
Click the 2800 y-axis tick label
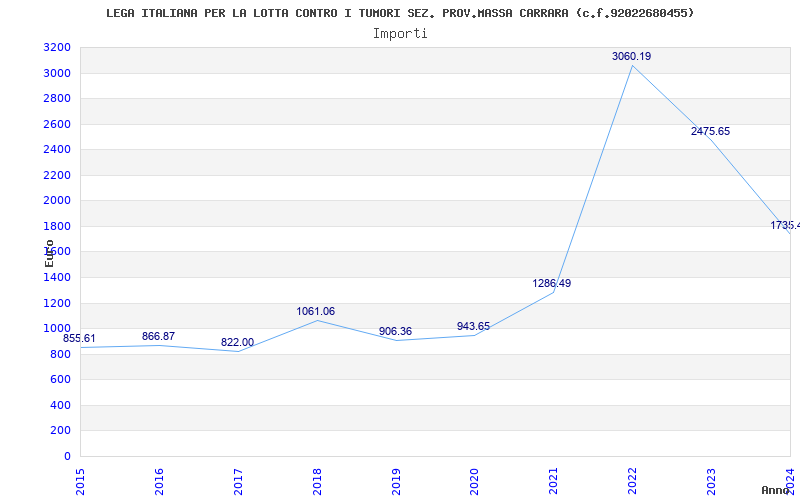click(57, 99)
